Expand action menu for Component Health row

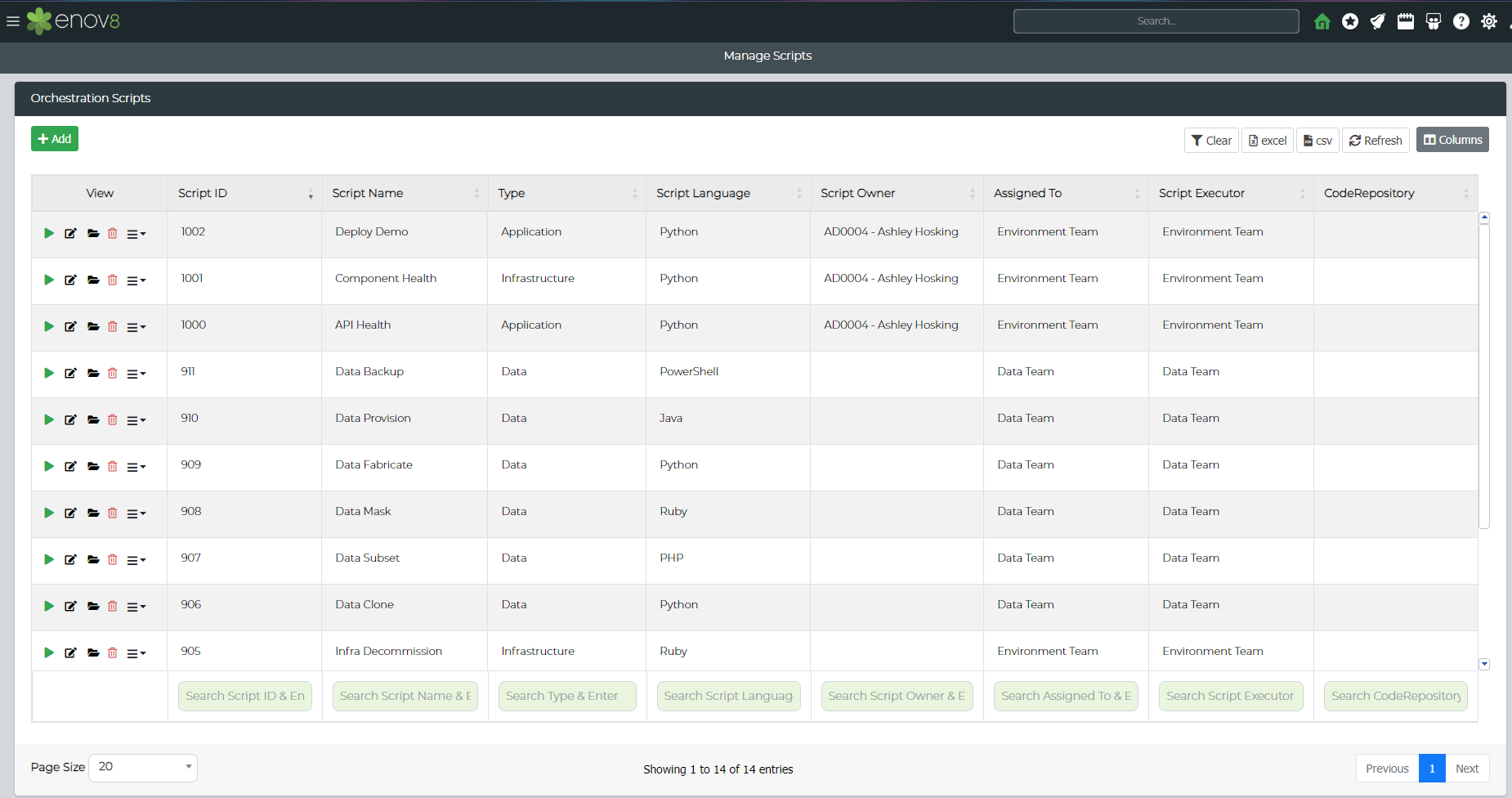click(x=136, y=281)
